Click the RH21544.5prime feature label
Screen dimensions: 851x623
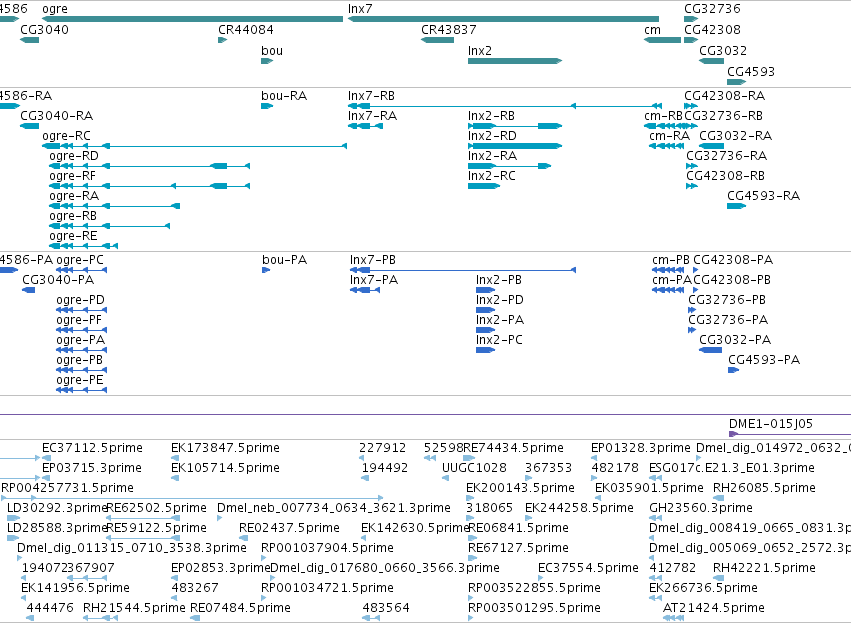pyautogui.click(x=134, y=608)
